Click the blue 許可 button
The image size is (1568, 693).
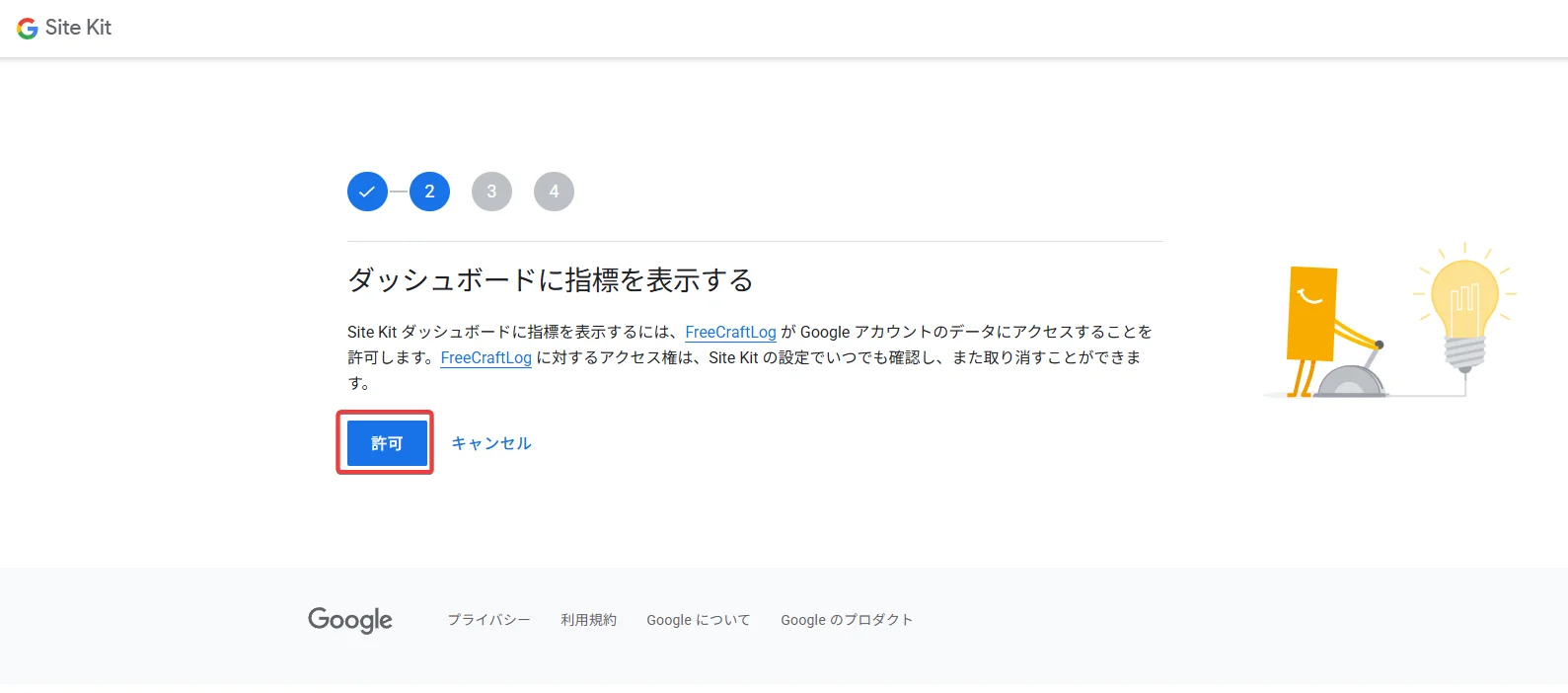point(387,443)
